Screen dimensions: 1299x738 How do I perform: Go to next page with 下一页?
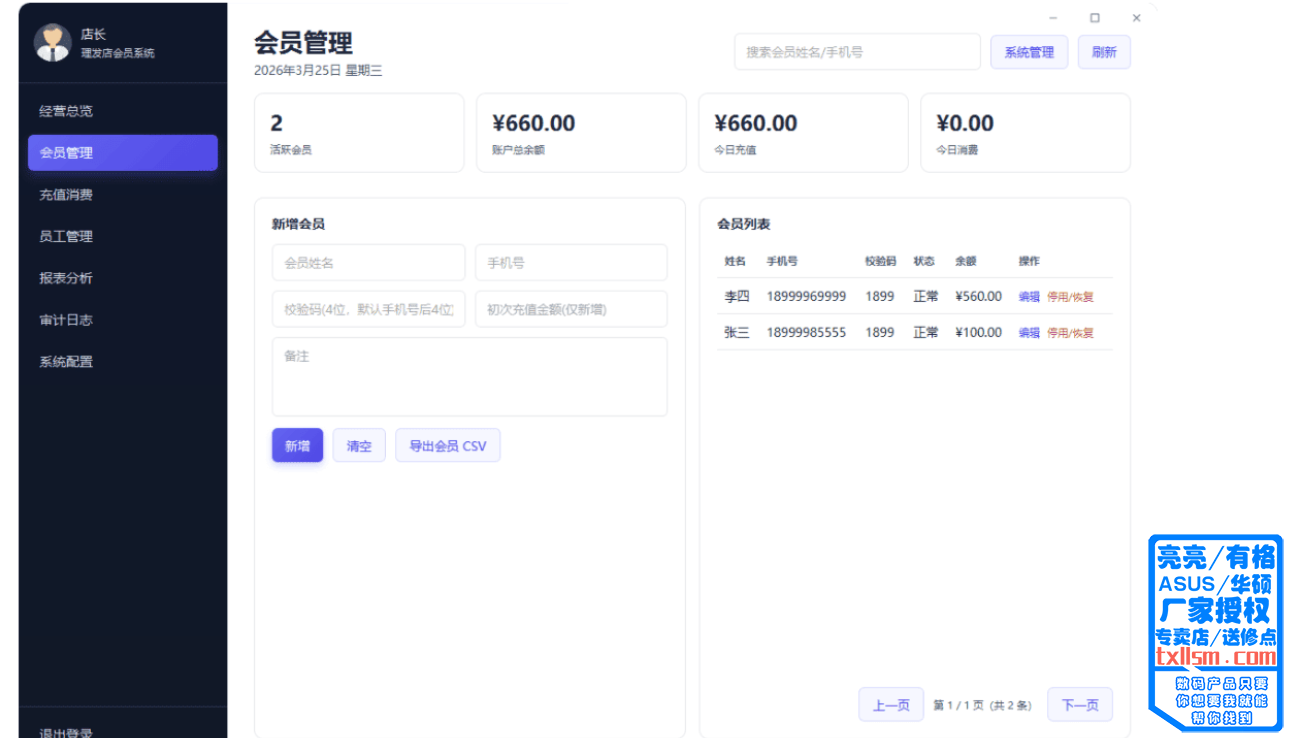pyautogui.click(x=1079, y=705)
